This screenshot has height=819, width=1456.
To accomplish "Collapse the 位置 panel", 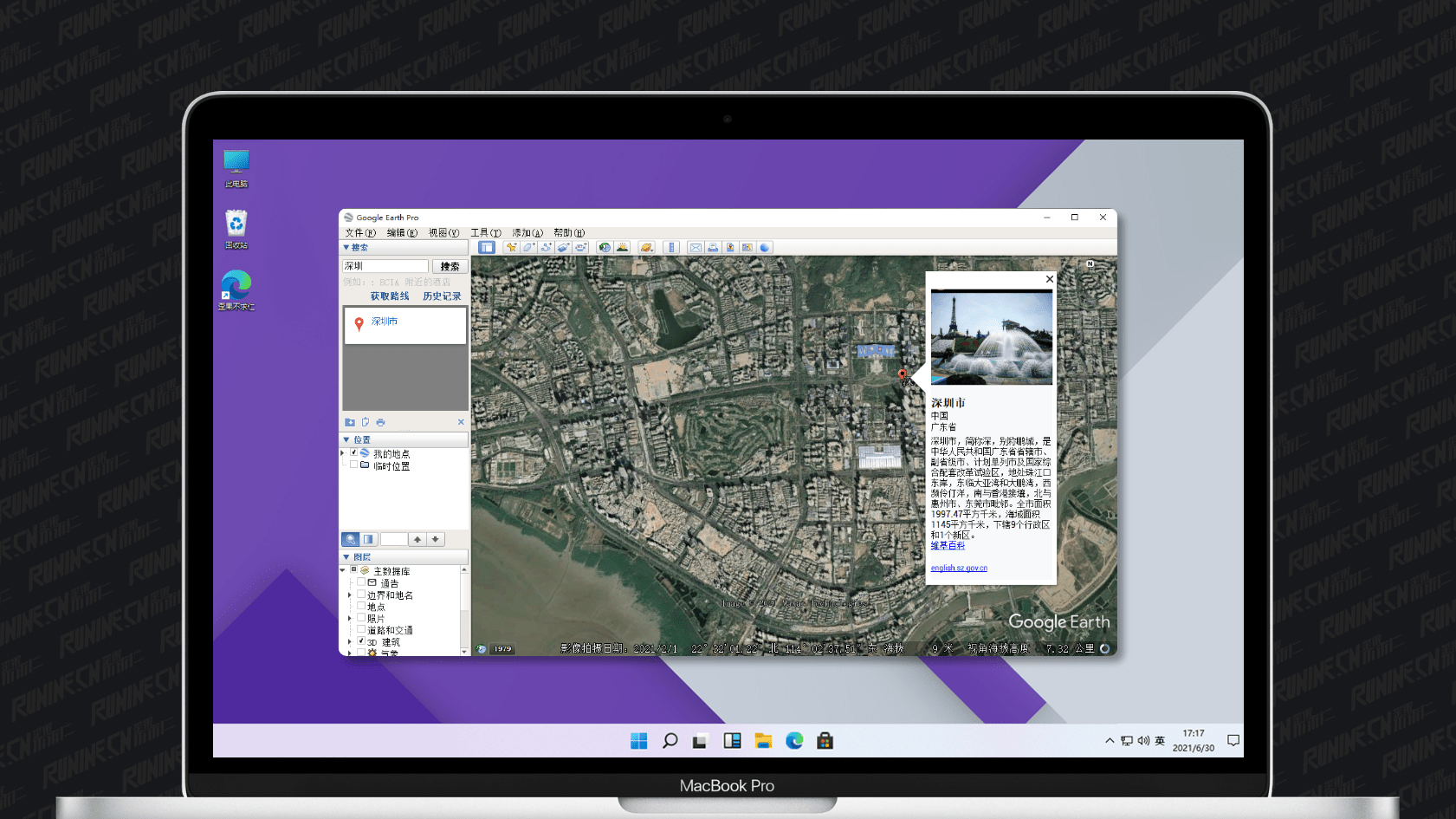I will [x=346, y=439].
